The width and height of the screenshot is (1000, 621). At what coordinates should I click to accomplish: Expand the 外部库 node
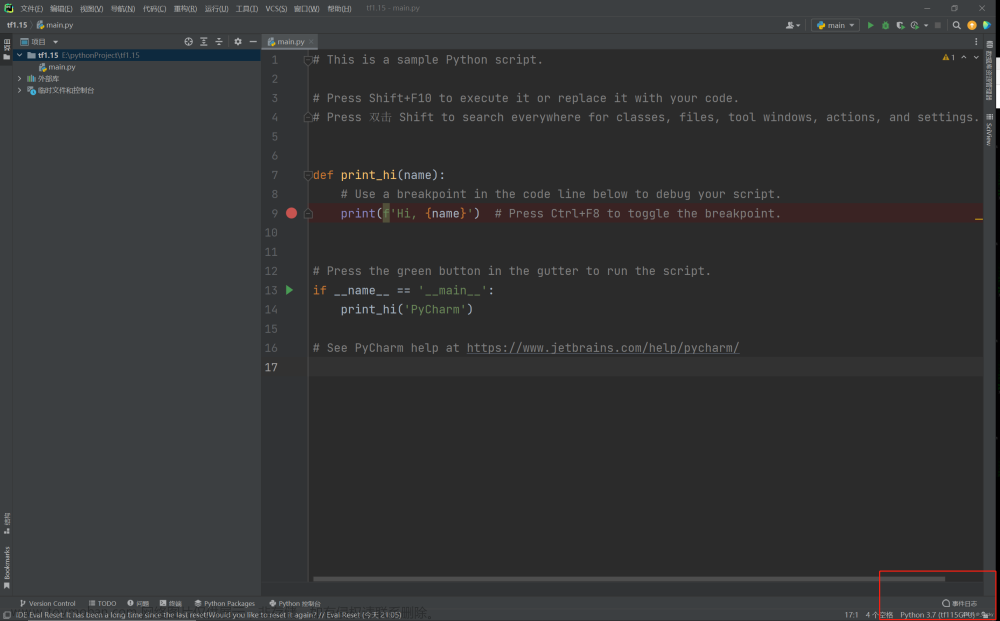pos(20,78)
